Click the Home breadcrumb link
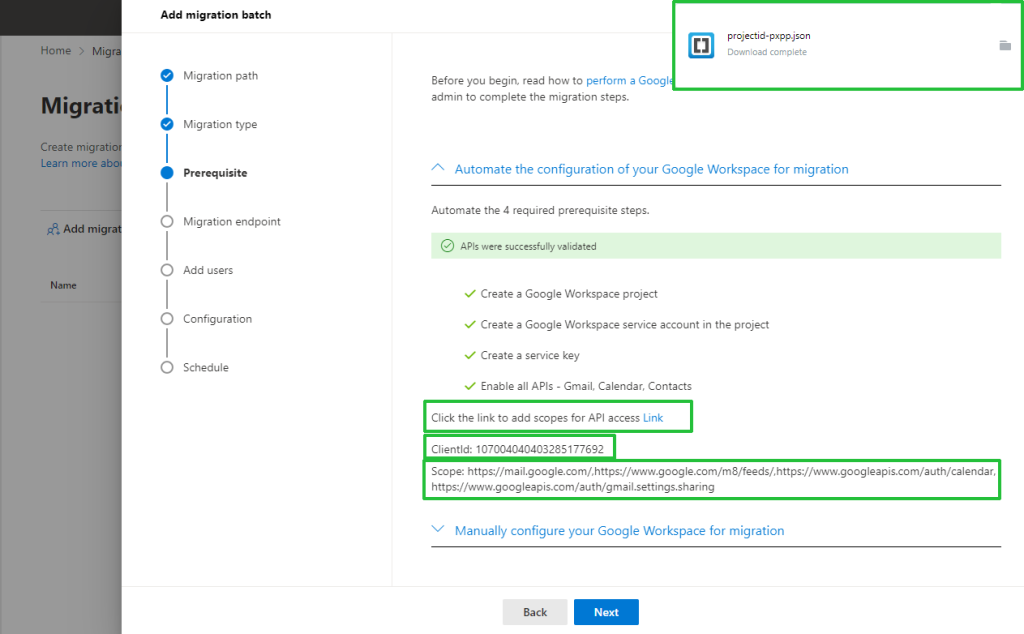The image size is (1024, 634). tap(55, 50)
